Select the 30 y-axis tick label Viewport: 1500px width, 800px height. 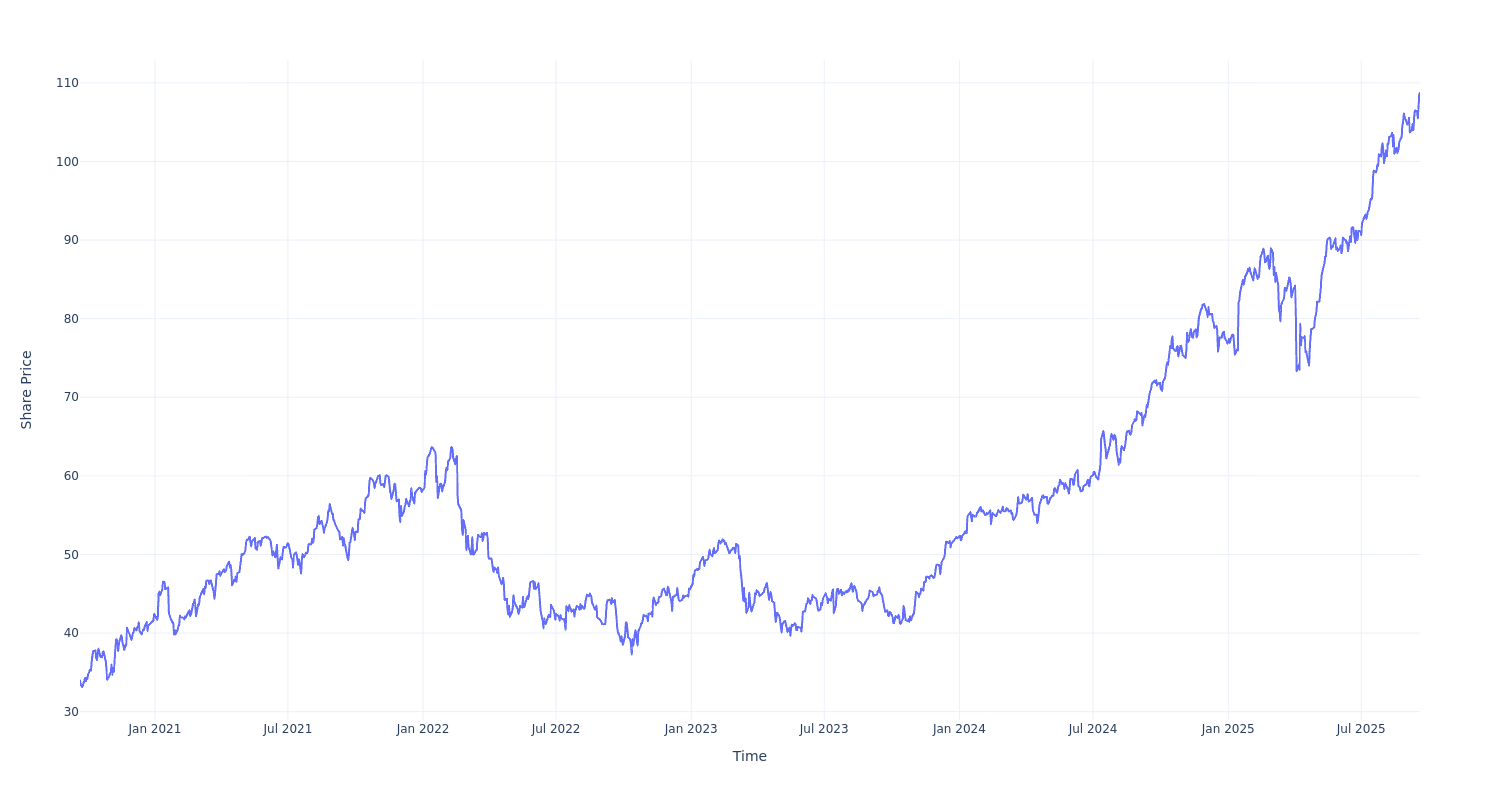(70, 712)
